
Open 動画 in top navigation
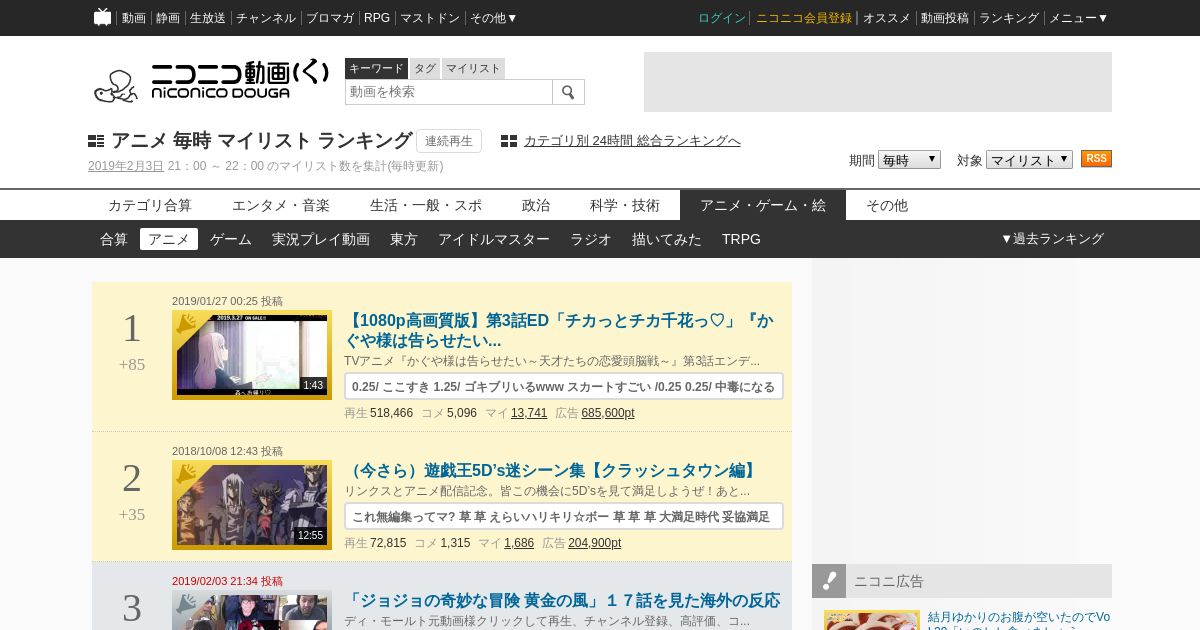click(134, 18)
